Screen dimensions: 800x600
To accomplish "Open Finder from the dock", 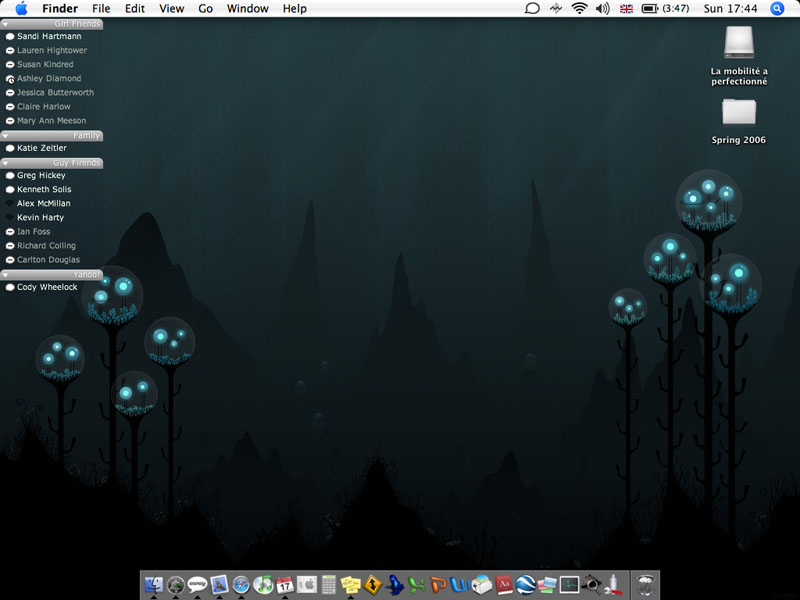I will pyautogui.click(x=154, y=584).
